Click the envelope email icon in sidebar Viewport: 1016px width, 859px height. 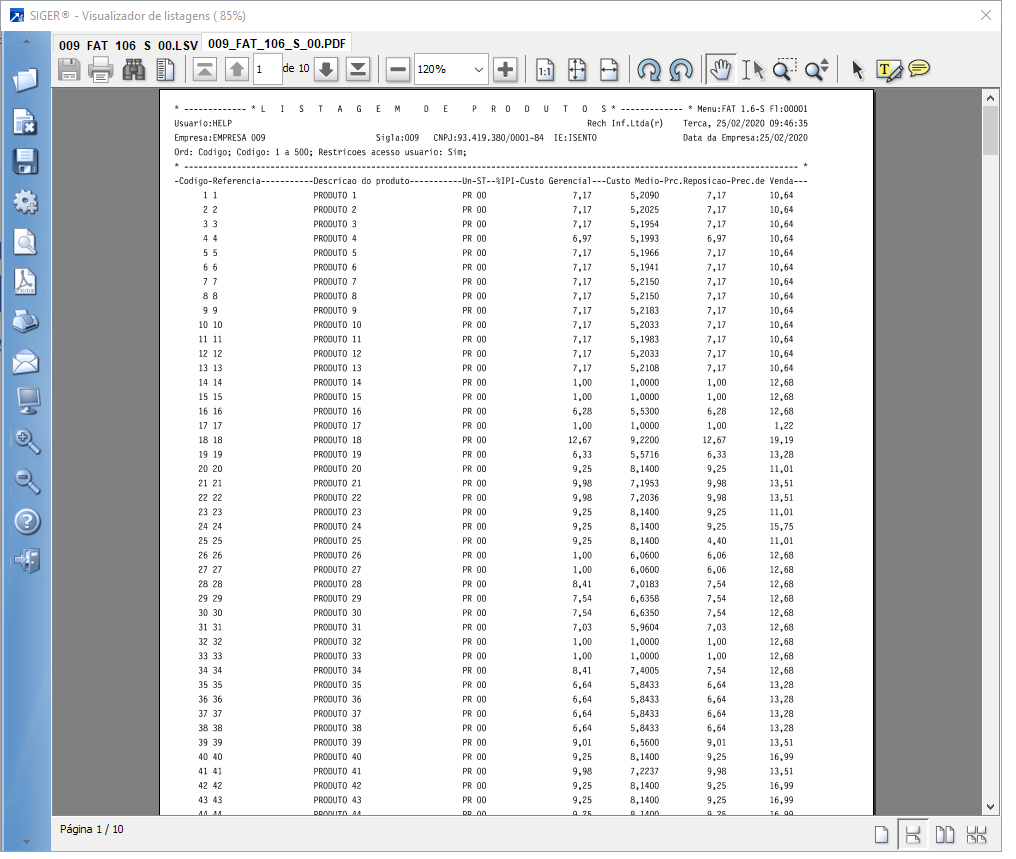pos(26,362)
